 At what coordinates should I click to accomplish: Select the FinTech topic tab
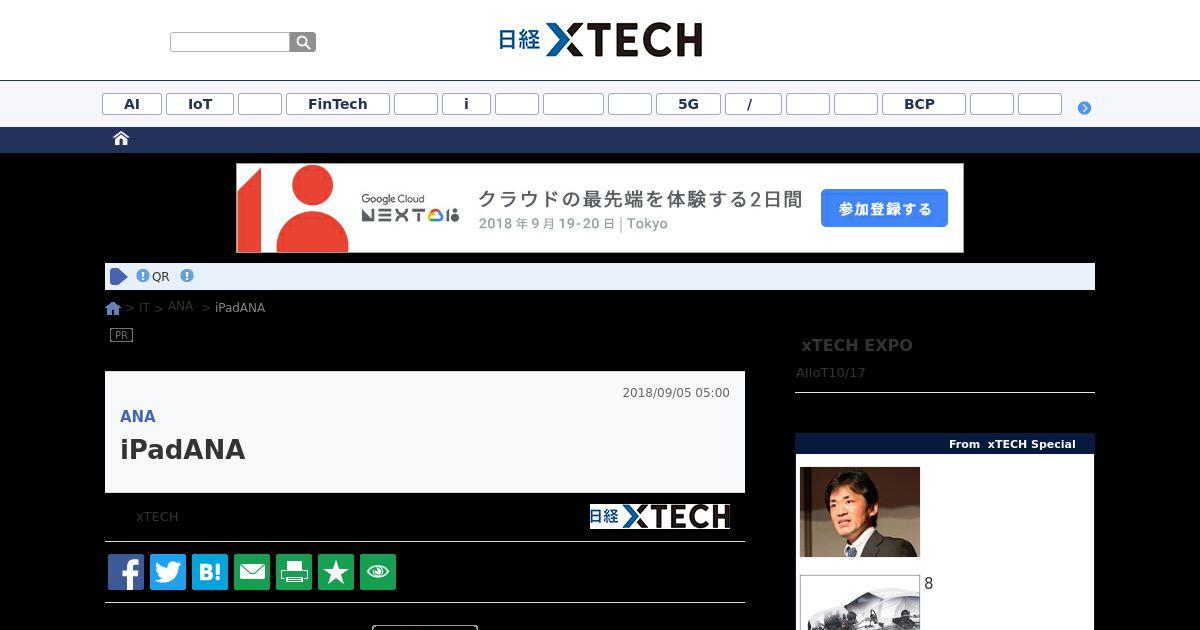click(x=338, y=104)
